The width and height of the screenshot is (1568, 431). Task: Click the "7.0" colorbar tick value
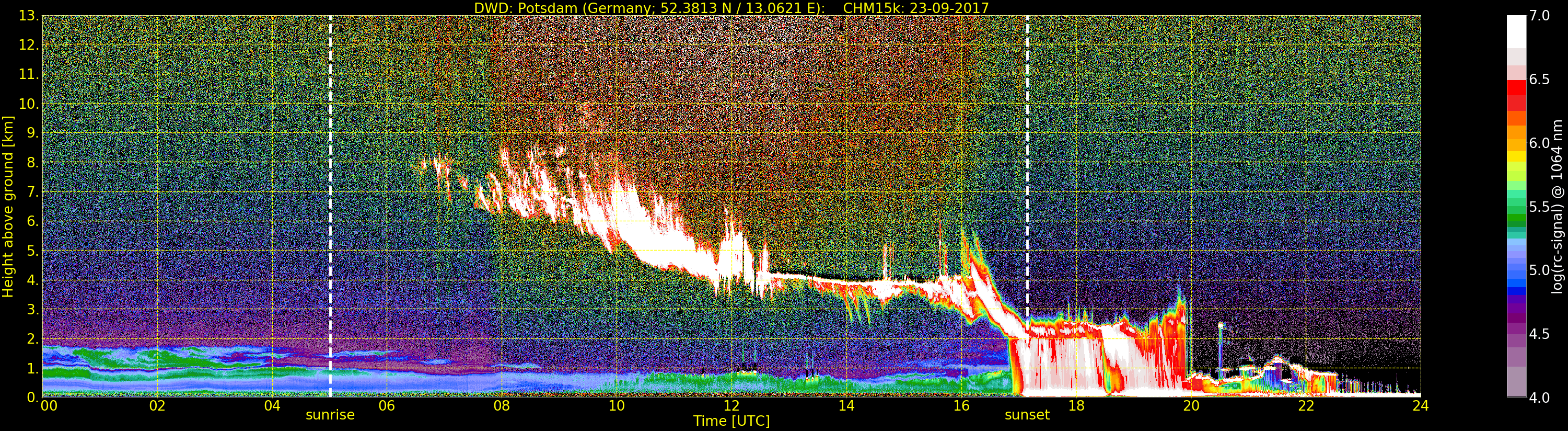[1540, 16]
